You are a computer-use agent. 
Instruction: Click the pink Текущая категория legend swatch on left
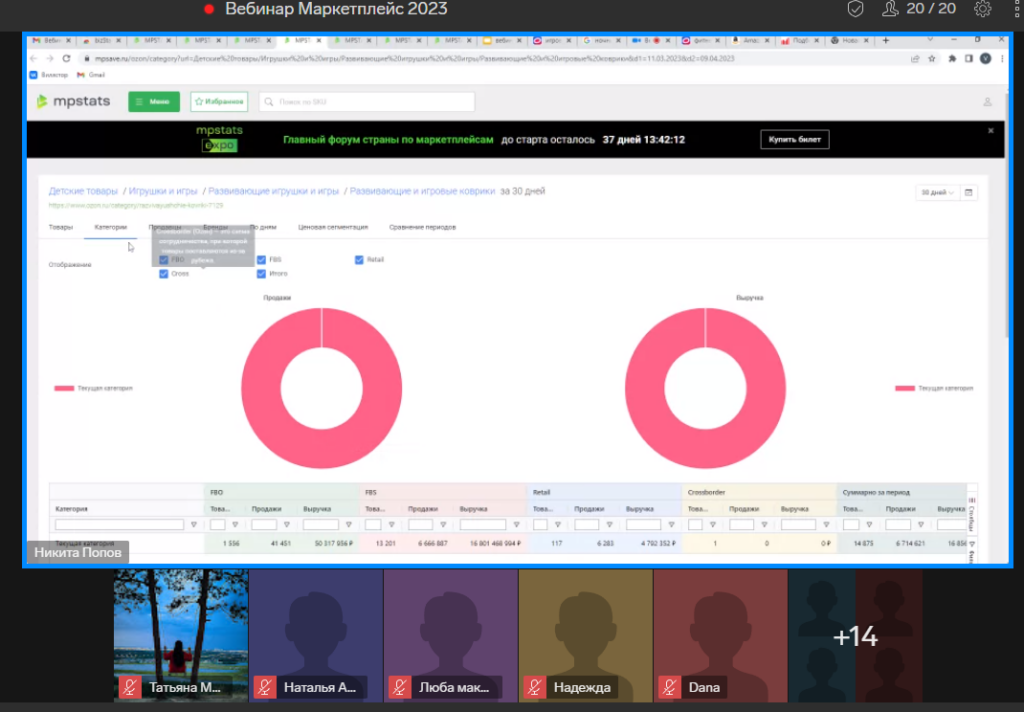64,388
